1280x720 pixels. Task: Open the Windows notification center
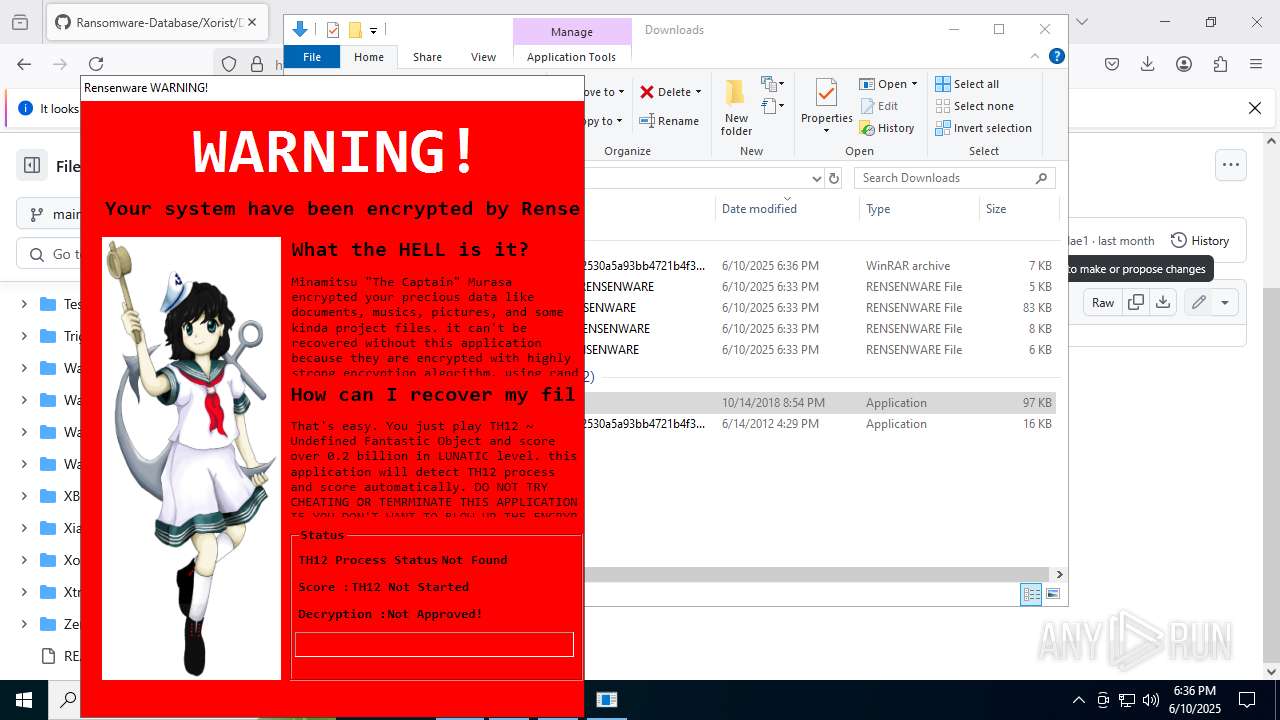(1247, 700)
